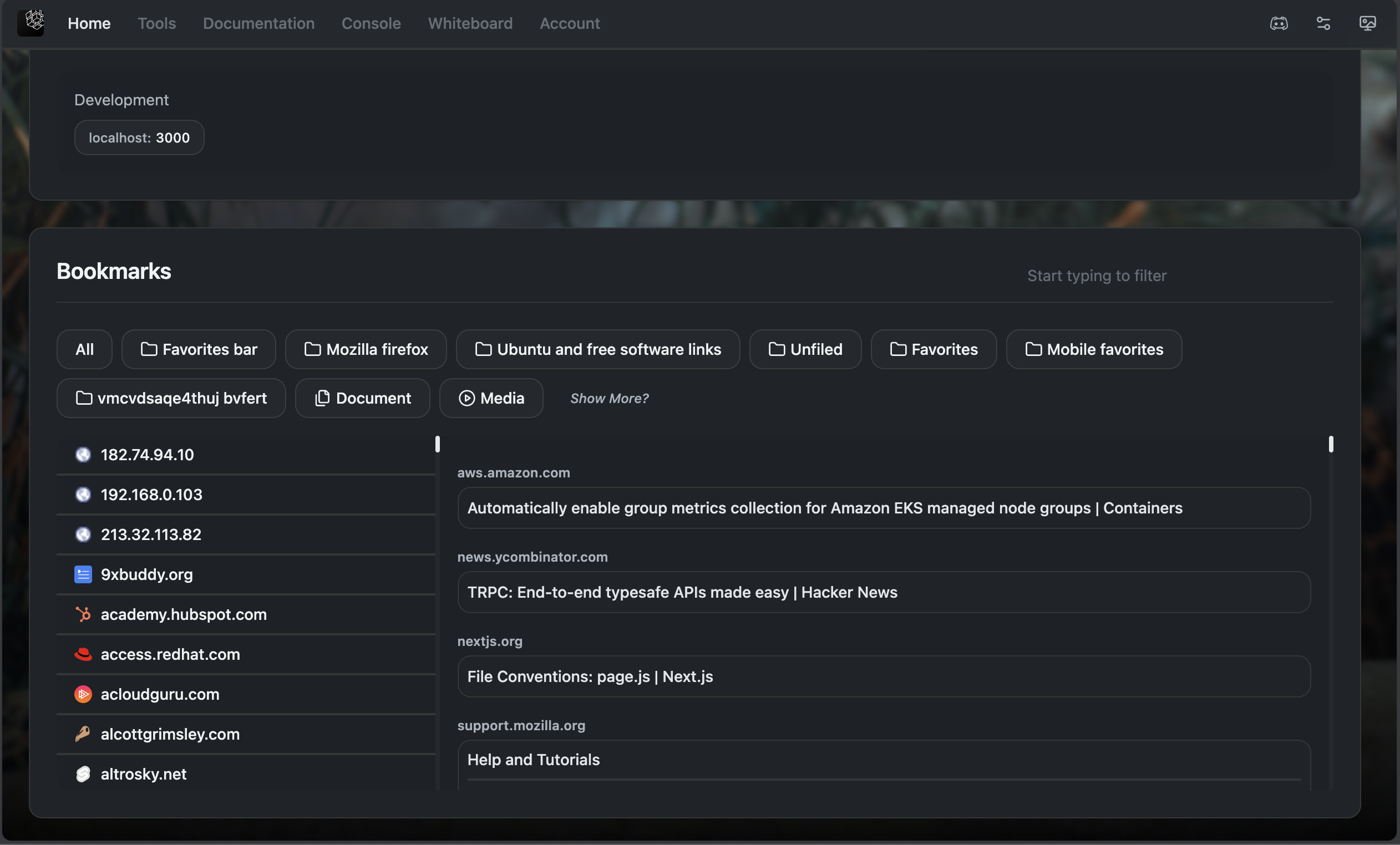The width and height of the screenshot is (1400, 845).
Task: Filter by Unfiled folder
Action: (805, 349)
